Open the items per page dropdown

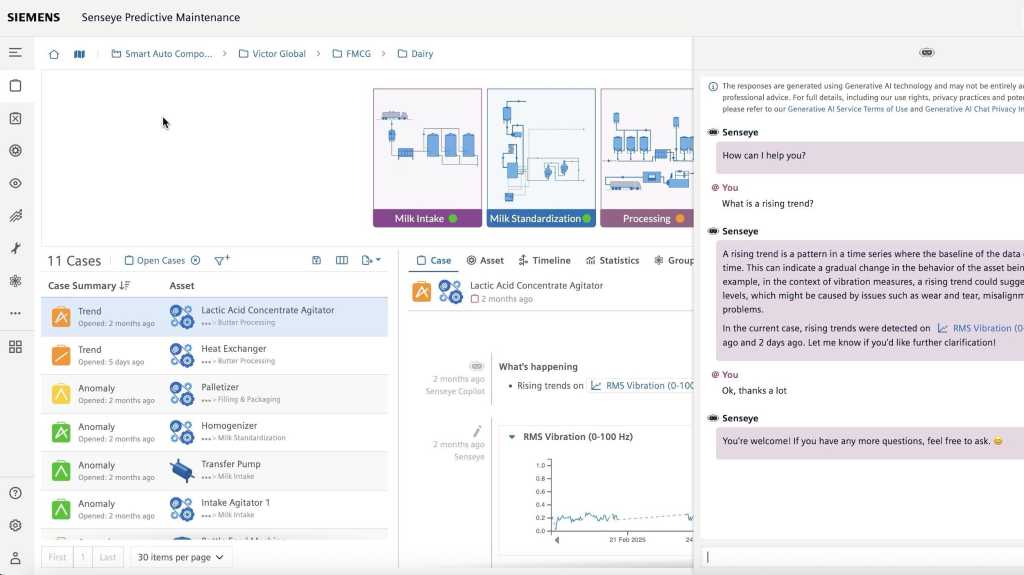coord(180,557)
